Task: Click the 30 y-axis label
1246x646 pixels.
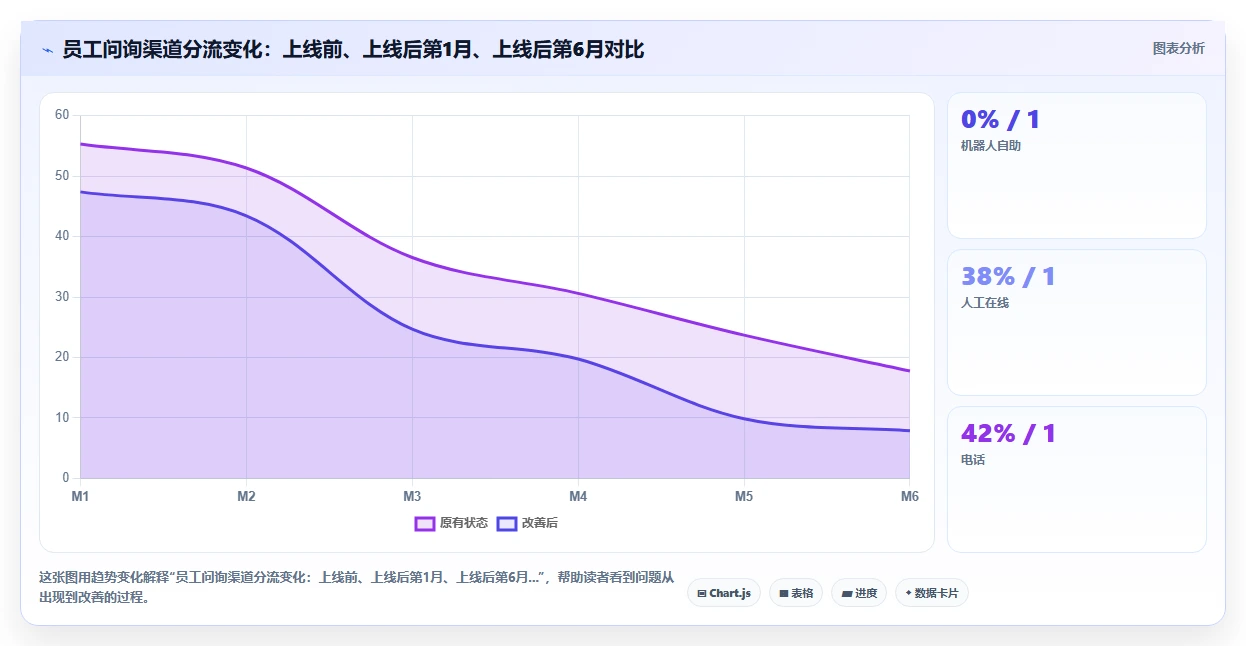Action: tap(62, 297)
